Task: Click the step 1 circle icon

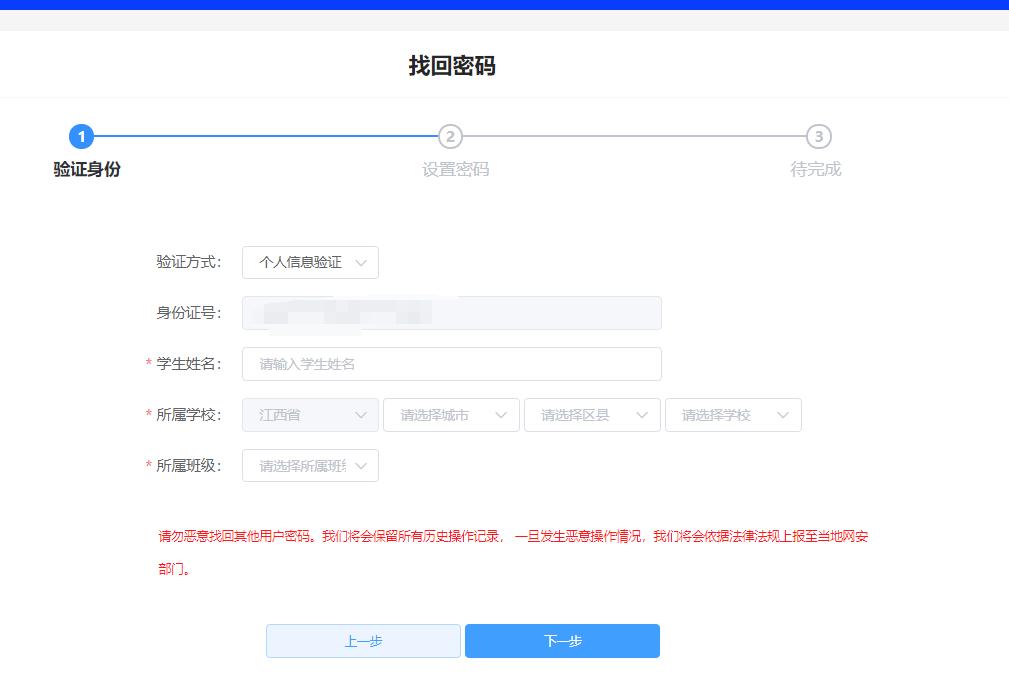Action: [81, 137]
